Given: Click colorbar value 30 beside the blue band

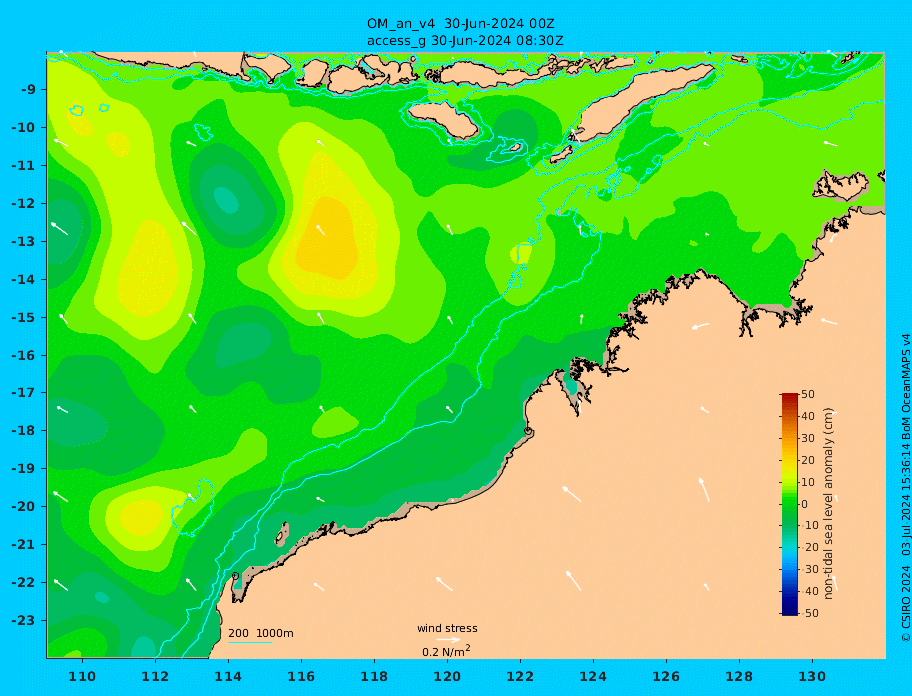Looking at the screenshot, I should pos(809,570).
